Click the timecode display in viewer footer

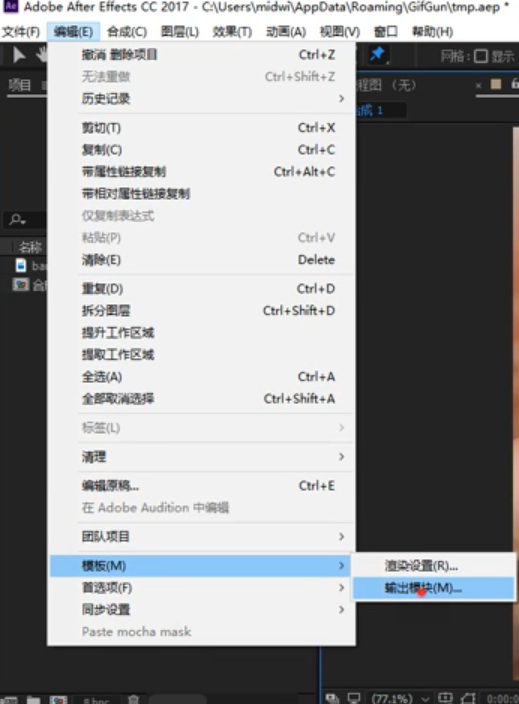[502, 699]
